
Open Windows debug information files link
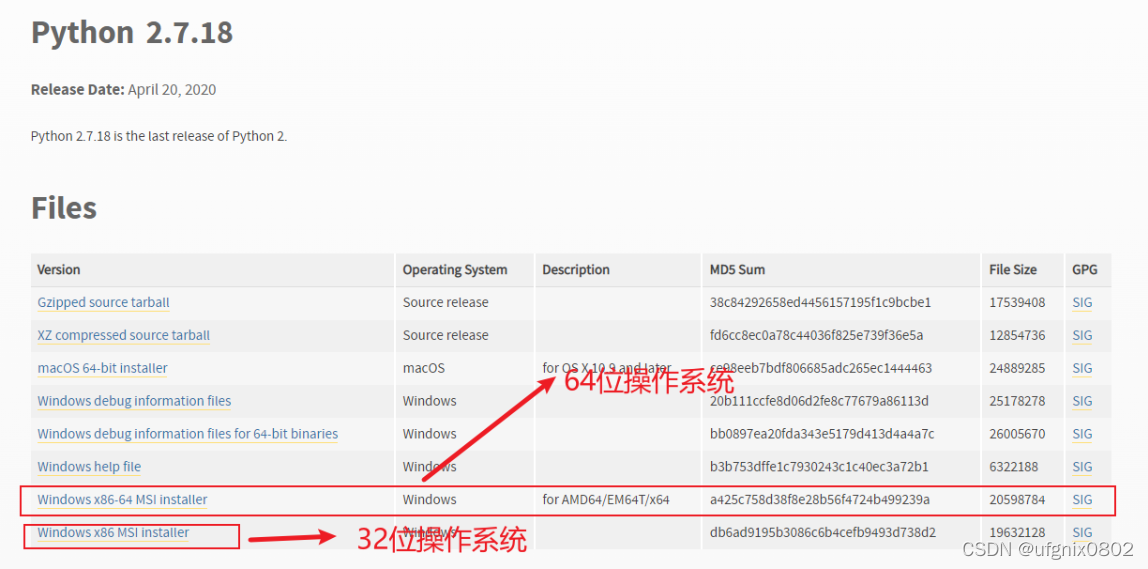(x=134, y=401)
